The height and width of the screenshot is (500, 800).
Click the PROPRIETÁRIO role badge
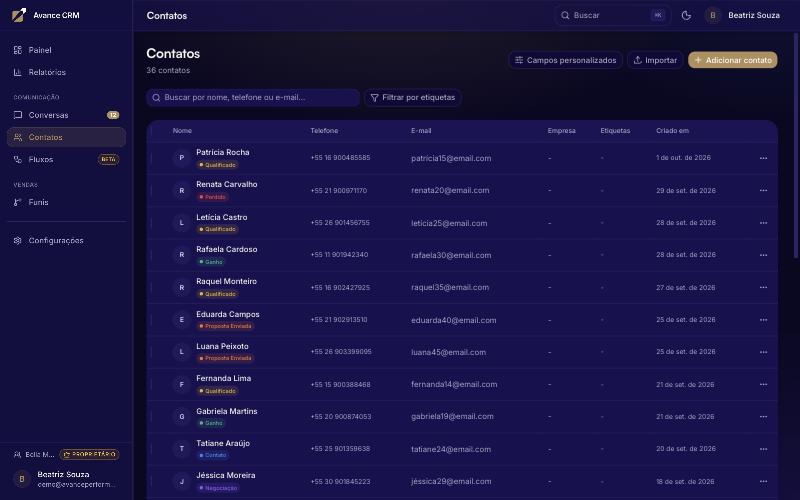(89, 454)
